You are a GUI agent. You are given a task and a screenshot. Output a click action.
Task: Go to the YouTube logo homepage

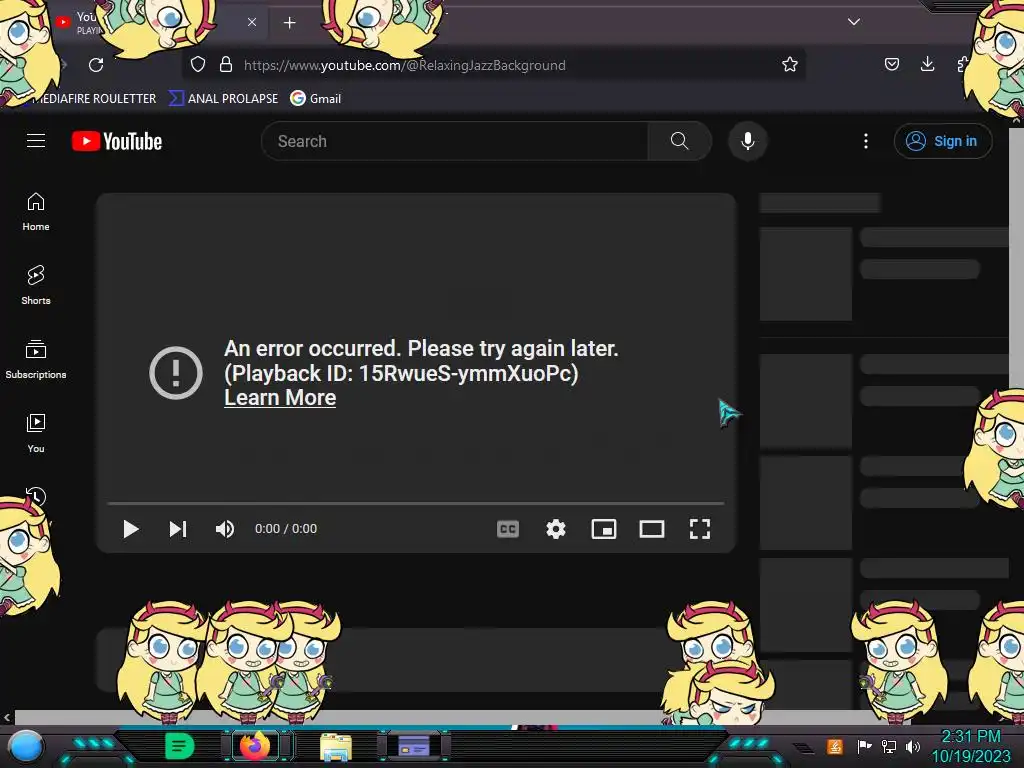click(117, 141)
